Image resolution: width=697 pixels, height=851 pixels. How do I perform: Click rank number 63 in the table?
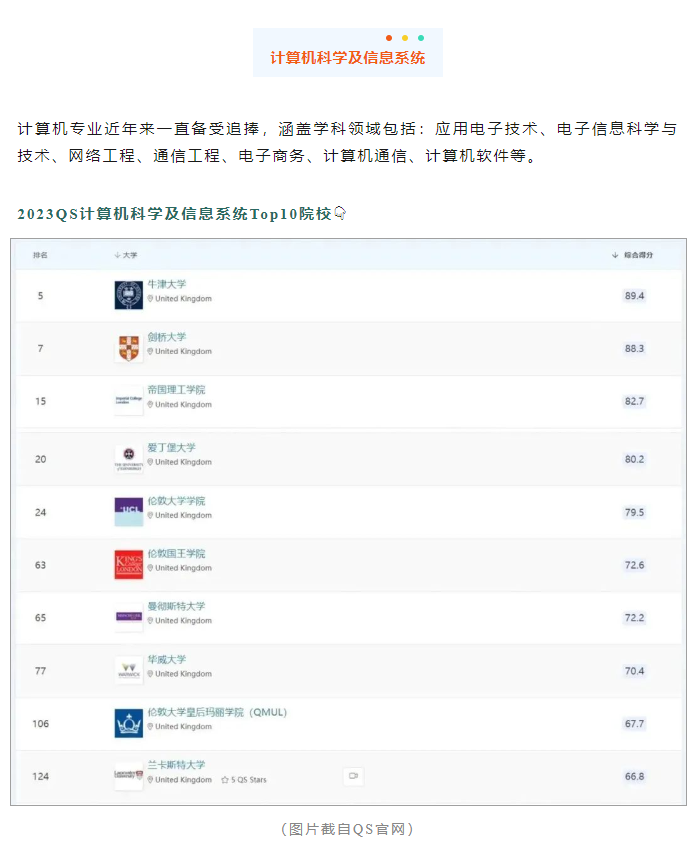click(x=41, y=565)
